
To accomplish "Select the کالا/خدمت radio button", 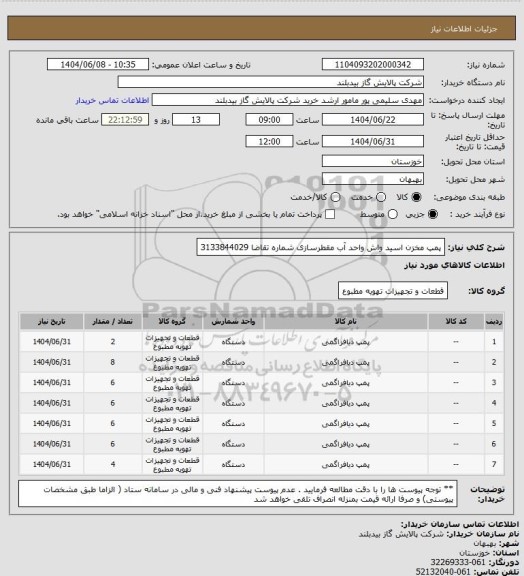I will point(335,197).
